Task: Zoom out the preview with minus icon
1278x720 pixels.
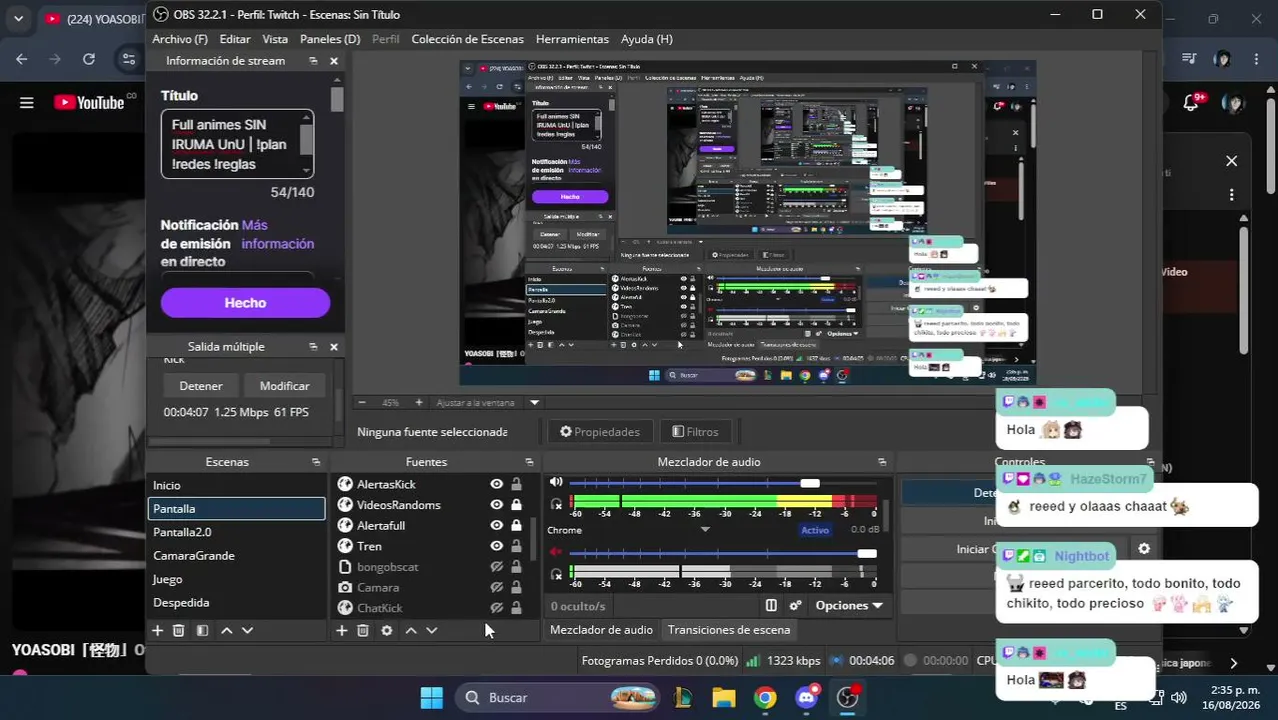Action: 362,402
